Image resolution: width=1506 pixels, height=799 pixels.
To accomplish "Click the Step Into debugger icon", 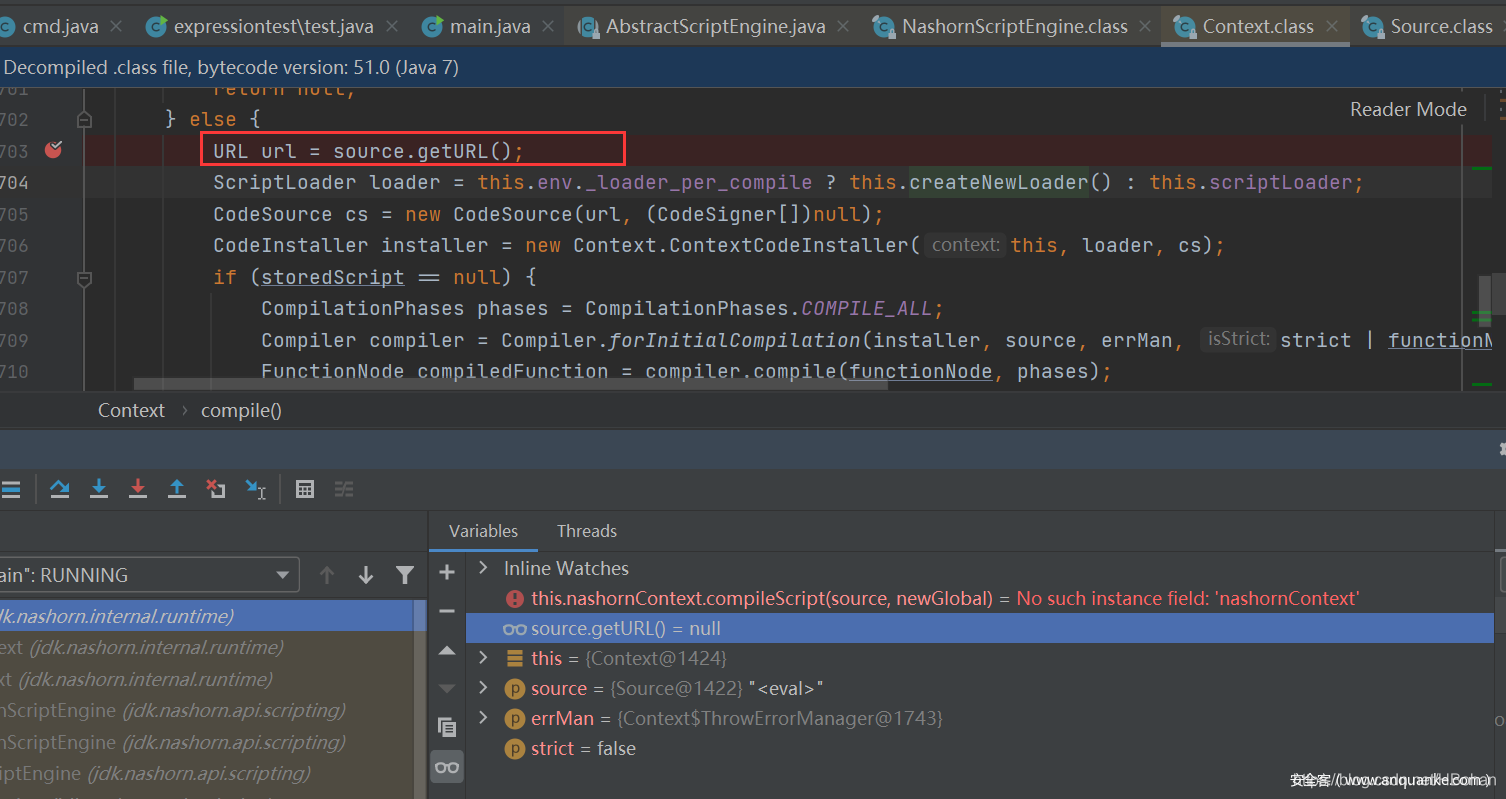I will click(x=99, y=489).
